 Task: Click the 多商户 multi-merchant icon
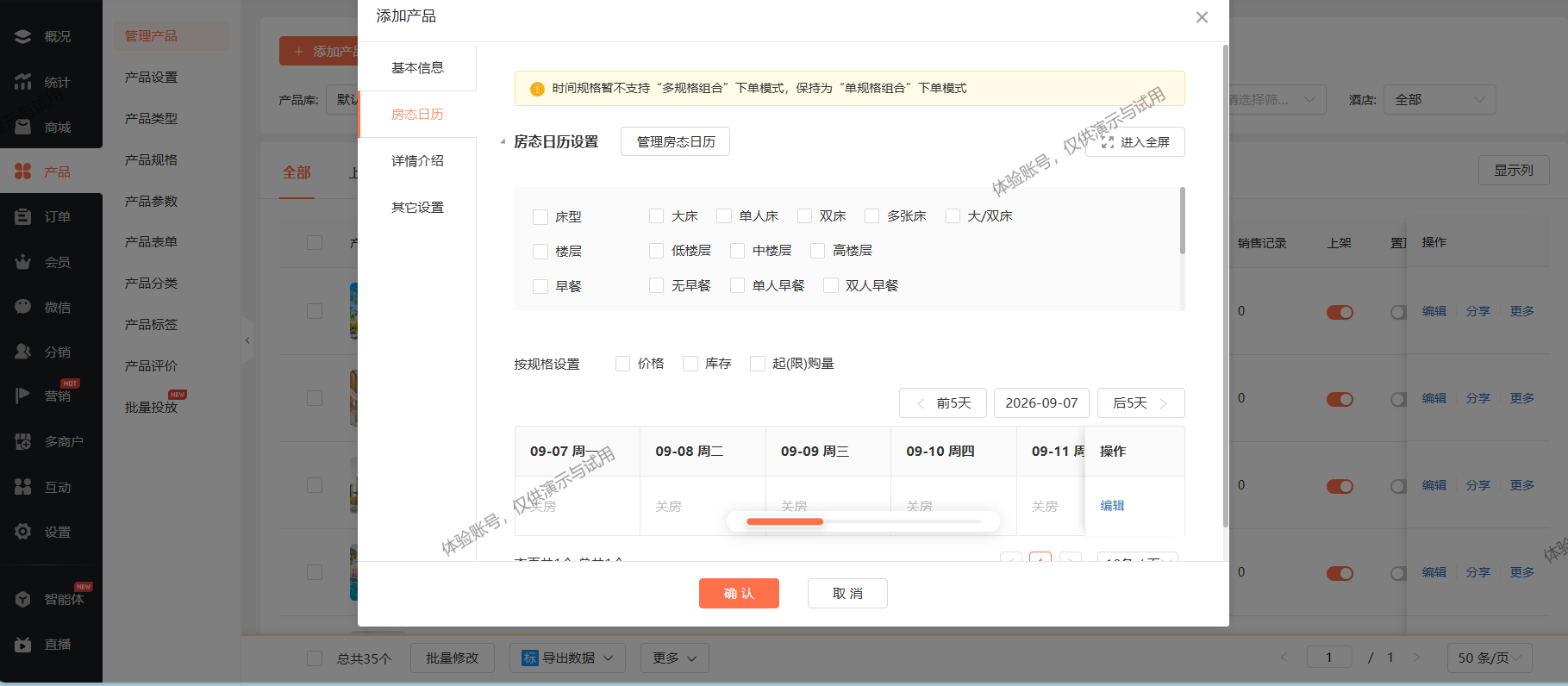click(x=23, y=441)
